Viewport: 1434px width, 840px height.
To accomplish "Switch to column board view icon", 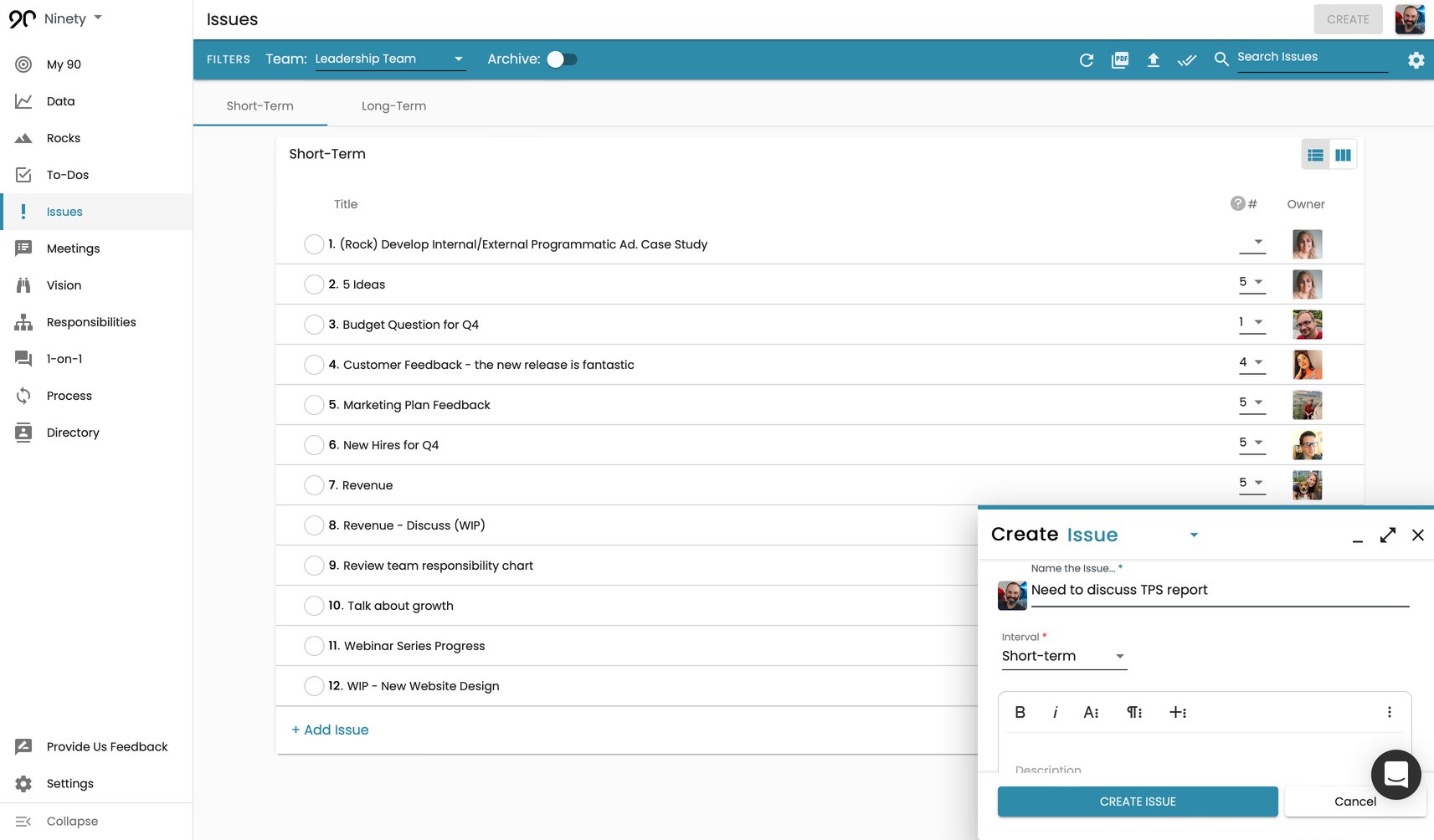I will click(x=1343, y=155).
